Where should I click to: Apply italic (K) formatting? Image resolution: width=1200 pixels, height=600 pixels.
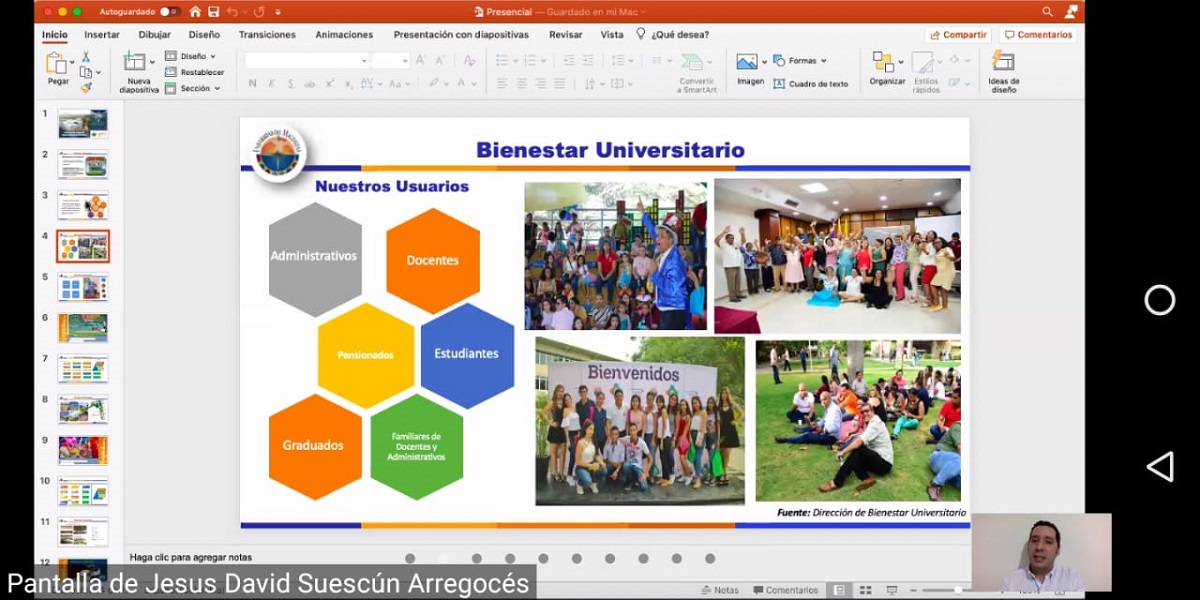point(271,82)
